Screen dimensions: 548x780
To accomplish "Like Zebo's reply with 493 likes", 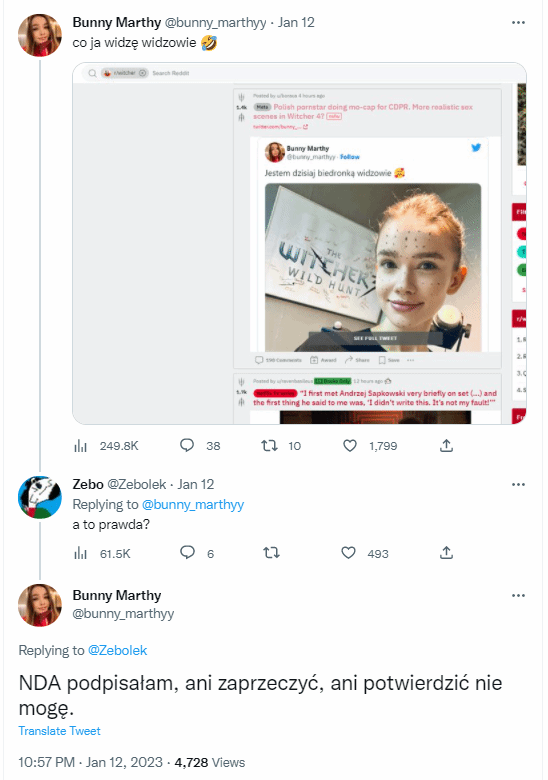I will [x=349, y=553].
